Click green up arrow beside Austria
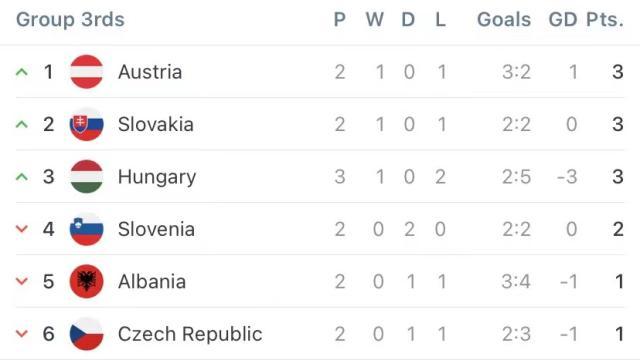This screenshot has height=360, width=640. coord(22,72)
